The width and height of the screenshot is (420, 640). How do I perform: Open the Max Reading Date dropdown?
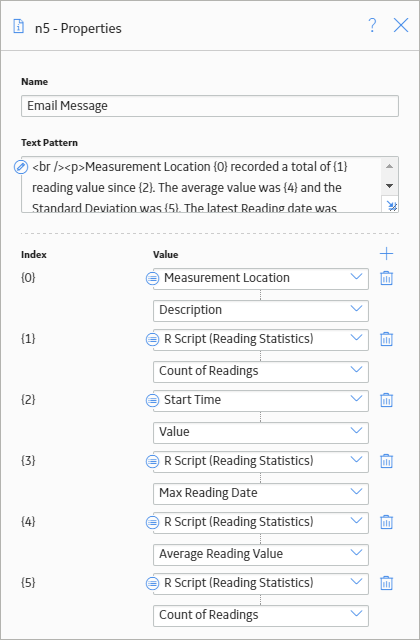[x=261, y=493]
